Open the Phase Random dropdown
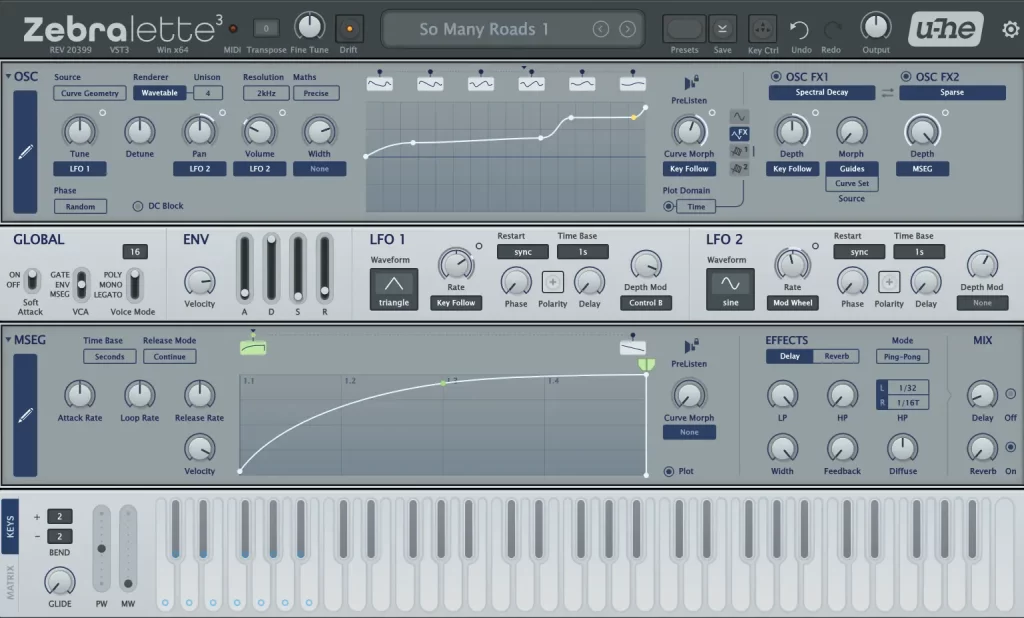The width and height of the screenshot is (1024, 618). 80,206
